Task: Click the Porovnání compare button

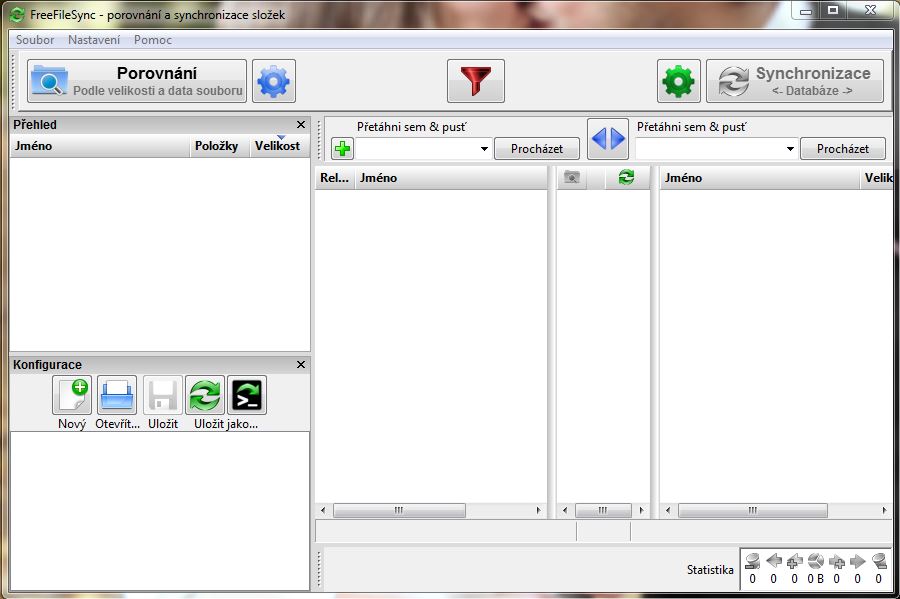Action: tap(137, 81)
